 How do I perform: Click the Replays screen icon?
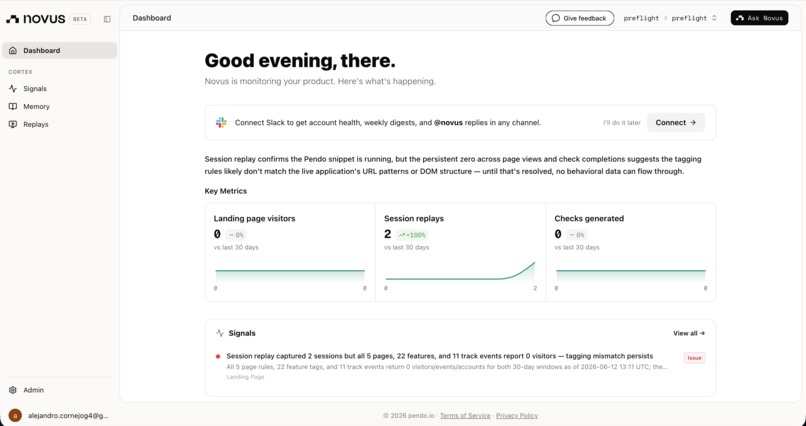click(13, 124)
